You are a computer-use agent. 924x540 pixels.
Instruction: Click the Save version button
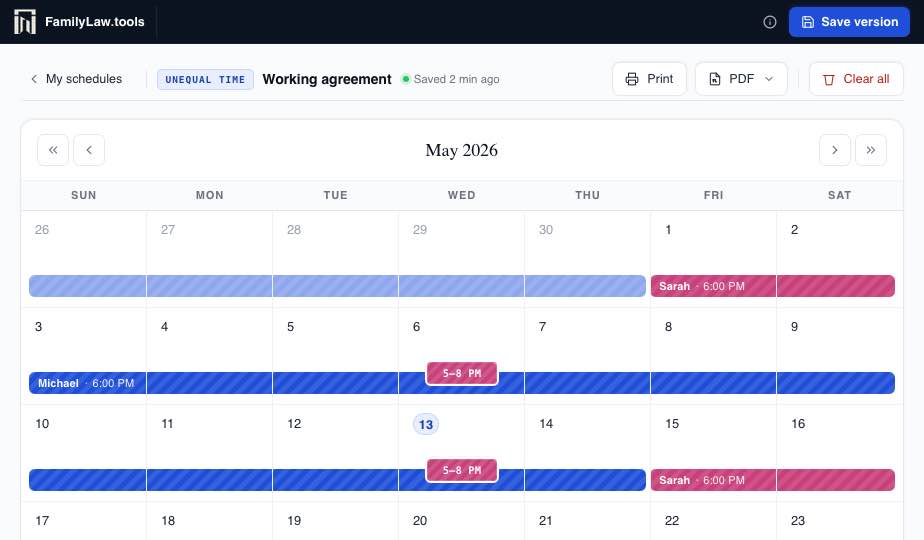point(849,22)
